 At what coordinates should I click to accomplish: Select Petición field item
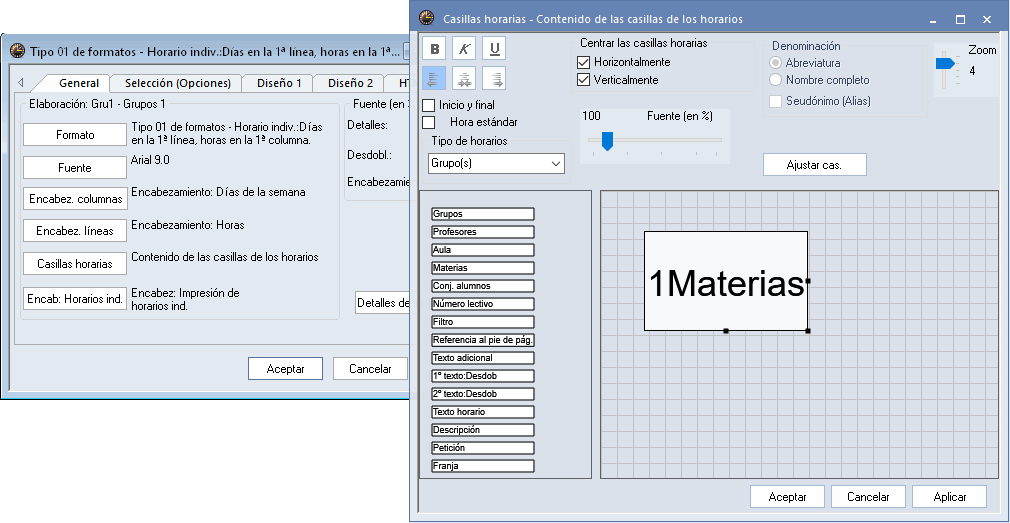click(x=483, y=448)
